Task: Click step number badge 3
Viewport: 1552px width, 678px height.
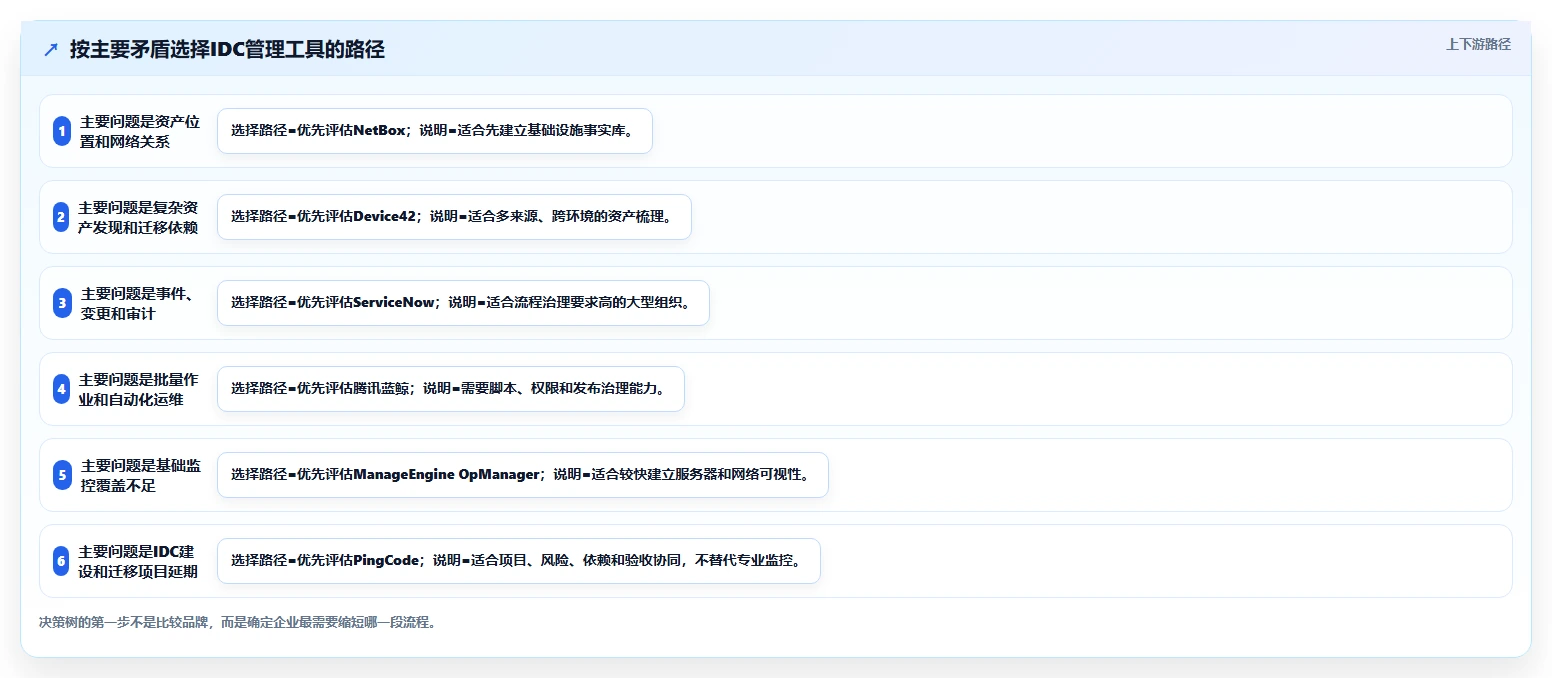Action: [x=62, y=303]
